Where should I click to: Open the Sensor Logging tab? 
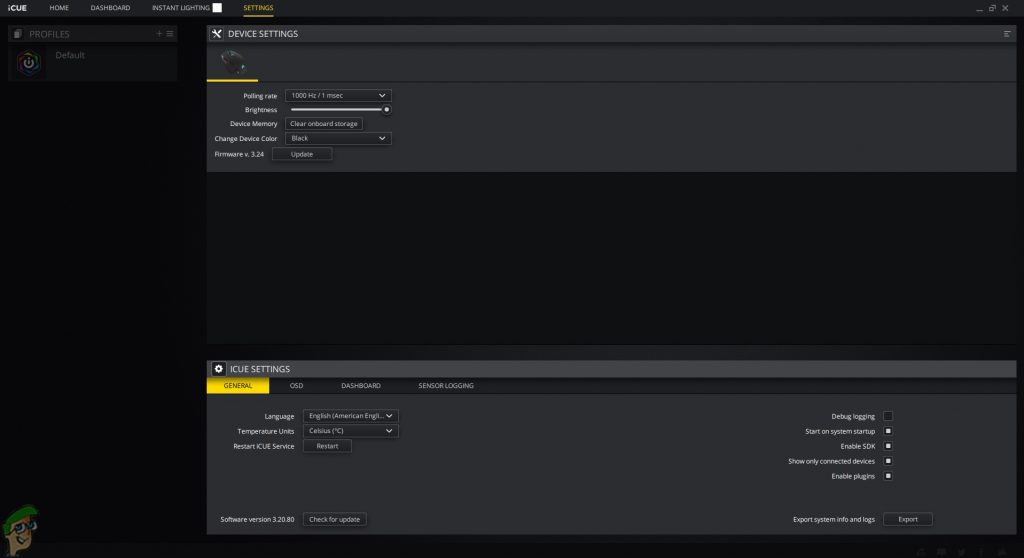click(x=446, y=386)
